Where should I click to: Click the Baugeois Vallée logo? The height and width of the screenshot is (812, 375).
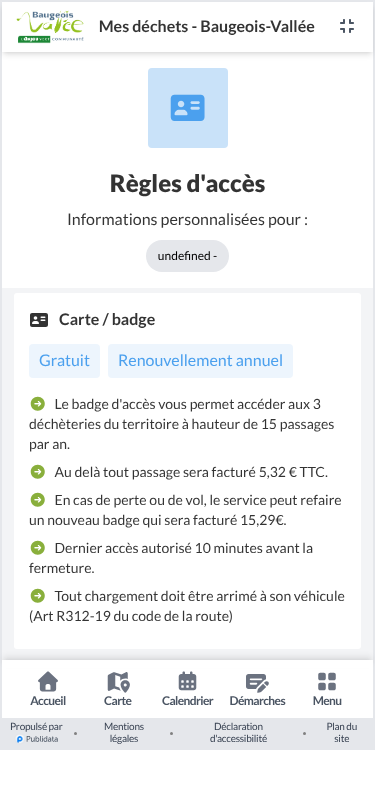[x=50, y=26]
